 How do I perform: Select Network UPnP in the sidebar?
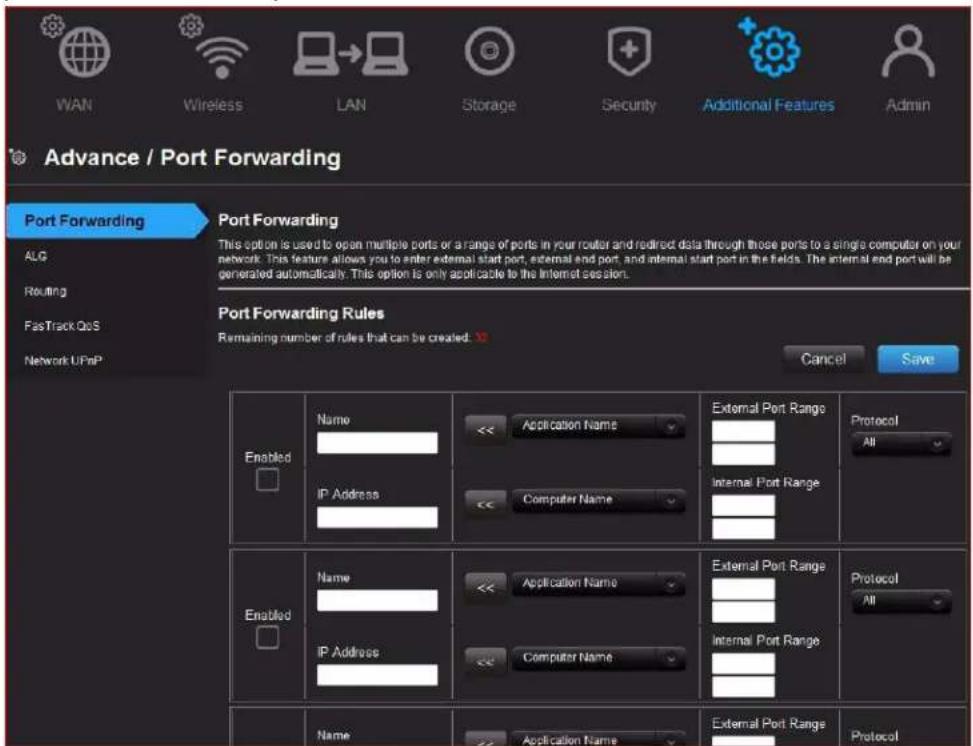pyautogui.click(x=63, y=361)
